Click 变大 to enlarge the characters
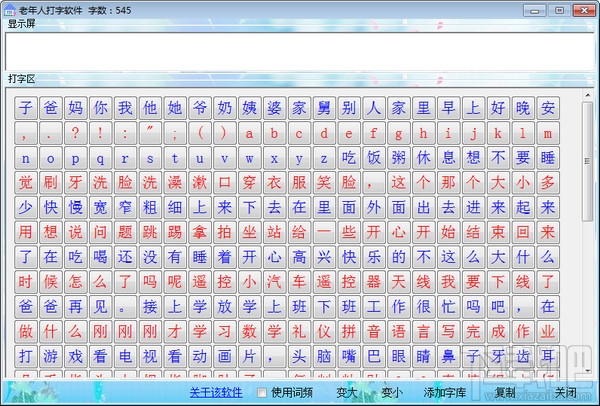 (347, 392)
